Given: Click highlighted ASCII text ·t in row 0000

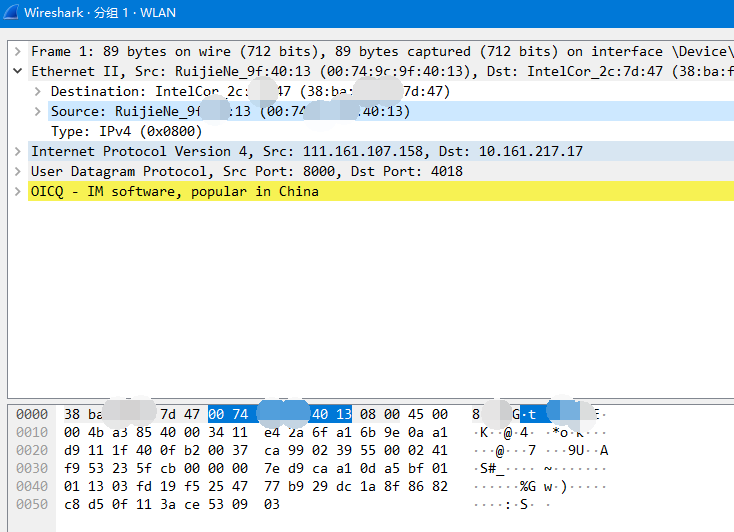Looking at the screenshot, I should (528, 414).
